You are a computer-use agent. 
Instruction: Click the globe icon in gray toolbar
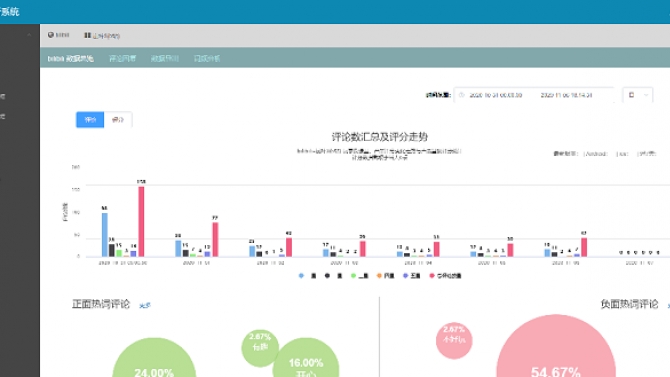[51, 35]
